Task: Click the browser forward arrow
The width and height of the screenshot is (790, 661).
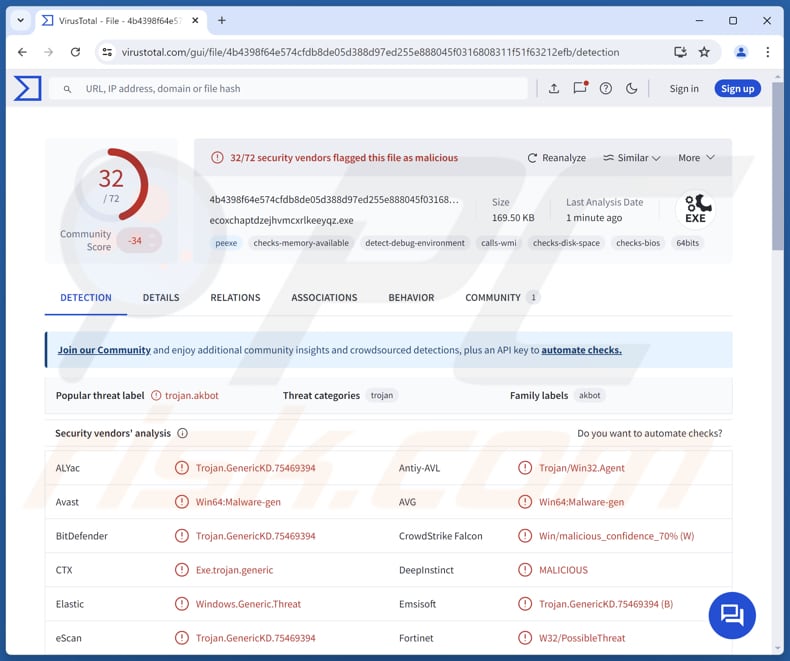Action: 48,52
